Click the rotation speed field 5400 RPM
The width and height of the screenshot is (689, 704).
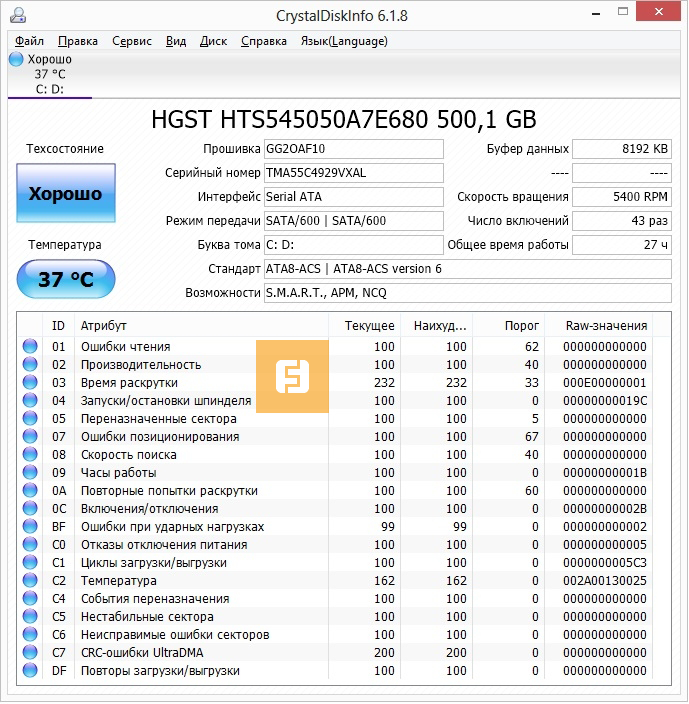622,197
